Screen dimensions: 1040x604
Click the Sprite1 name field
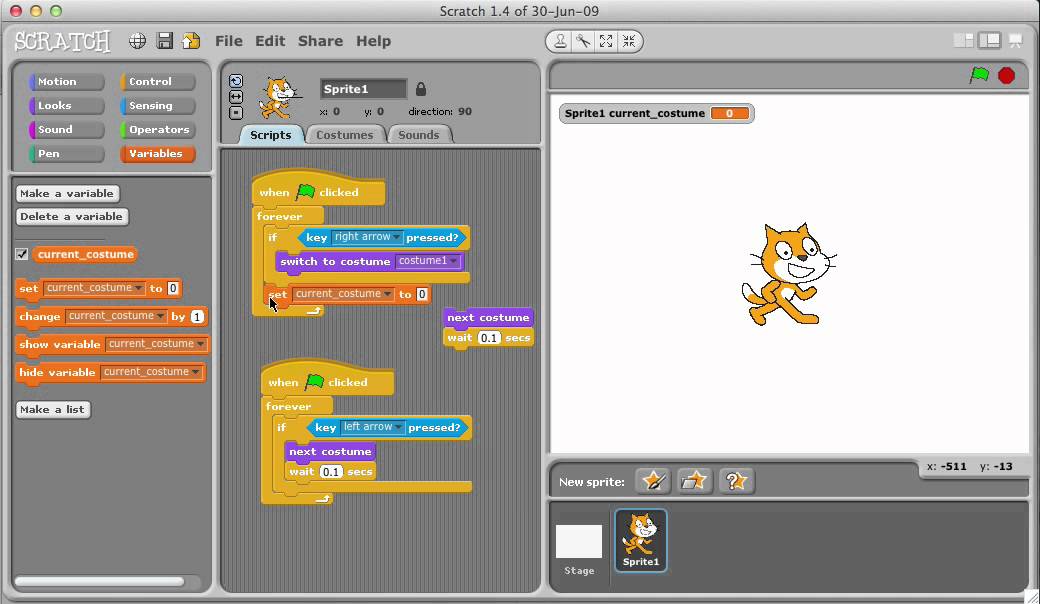(363, 89)
